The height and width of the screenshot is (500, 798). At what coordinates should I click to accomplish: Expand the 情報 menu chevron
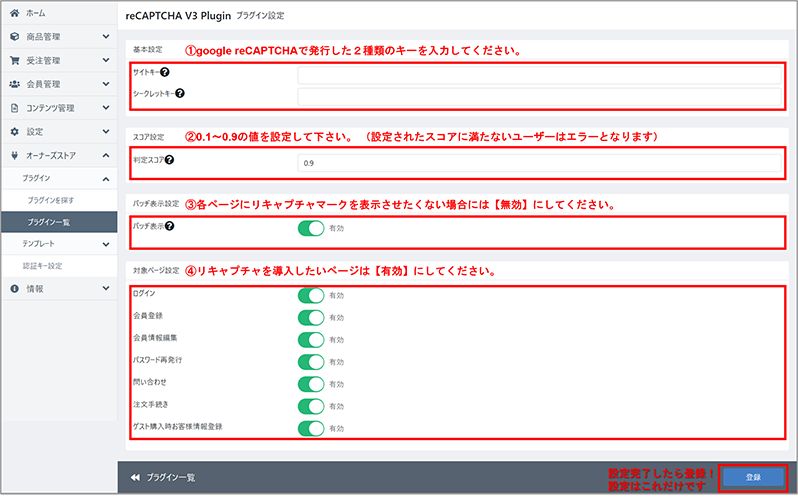pyautogui.click(x=106, y=288)
